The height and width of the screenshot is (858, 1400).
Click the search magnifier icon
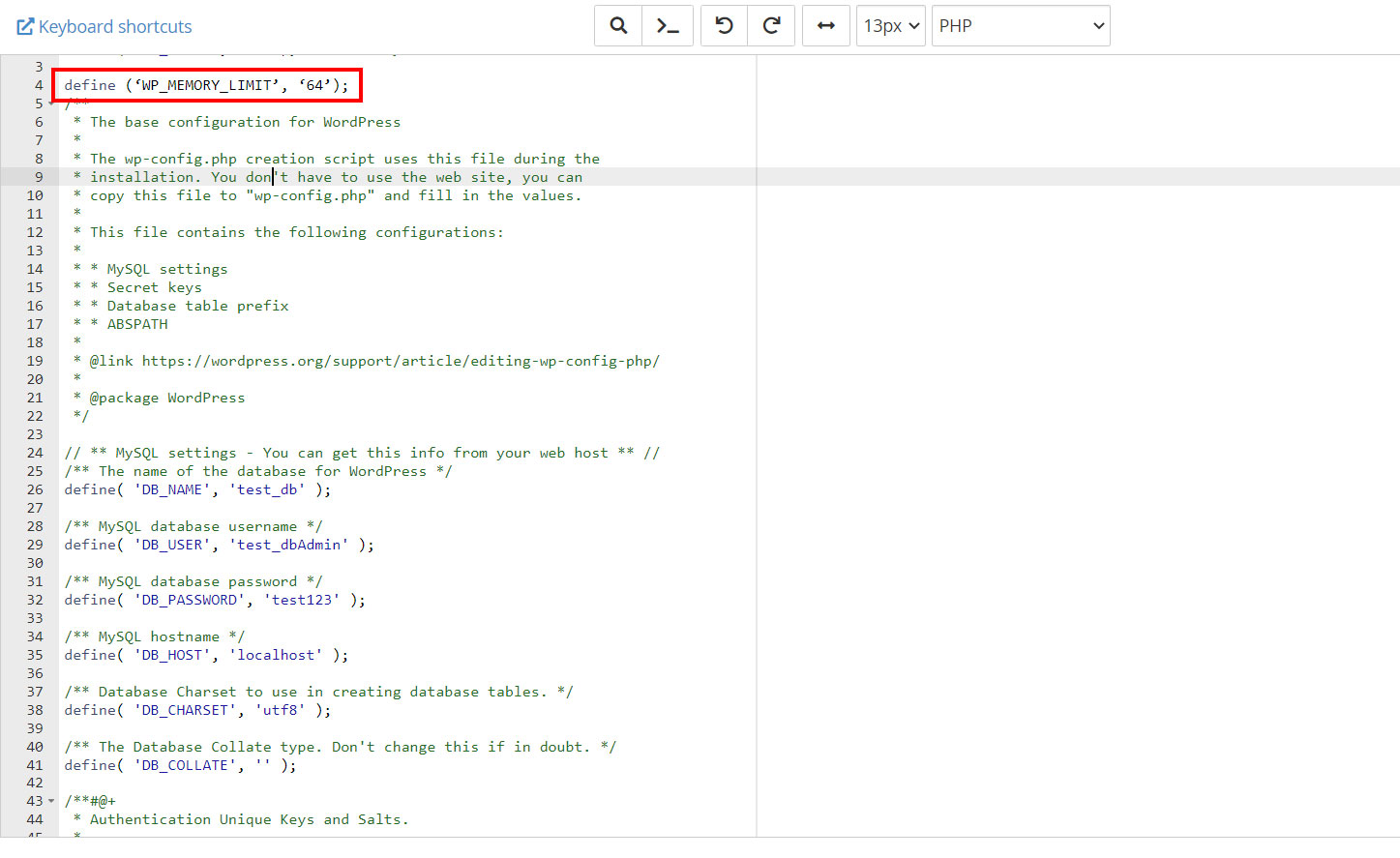tap(618, 26)
